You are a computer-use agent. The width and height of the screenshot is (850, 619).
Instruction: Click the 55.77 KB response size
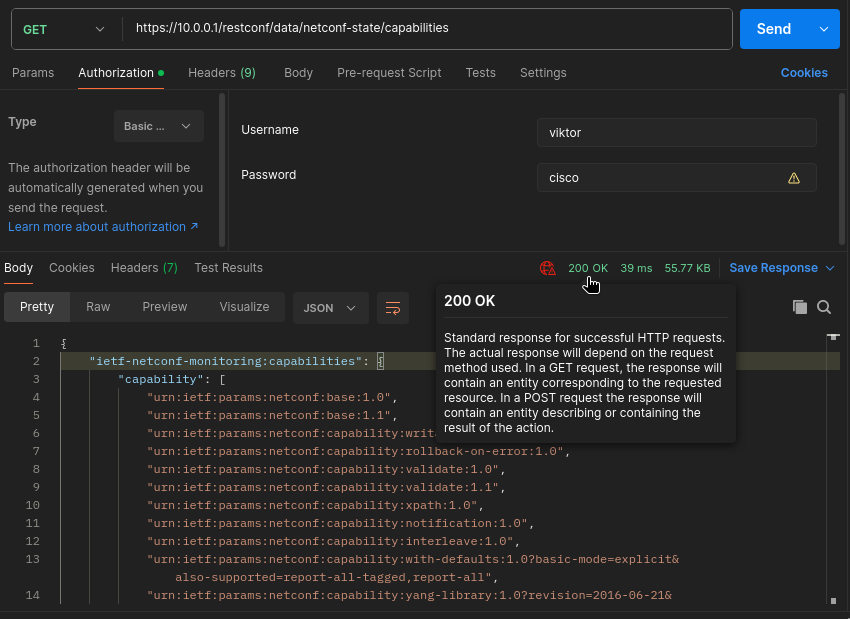click(687, 268)
